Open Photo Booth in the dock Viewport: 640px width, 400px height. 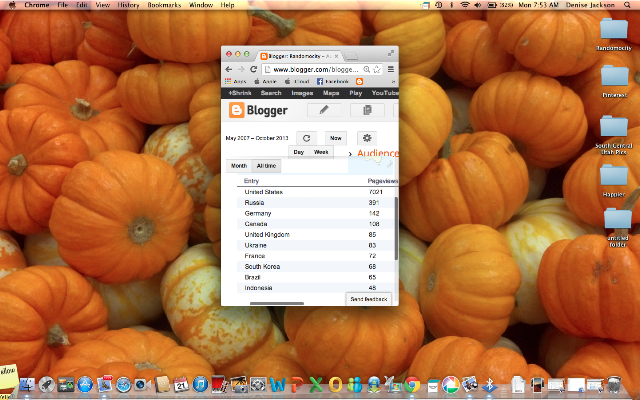219,384
